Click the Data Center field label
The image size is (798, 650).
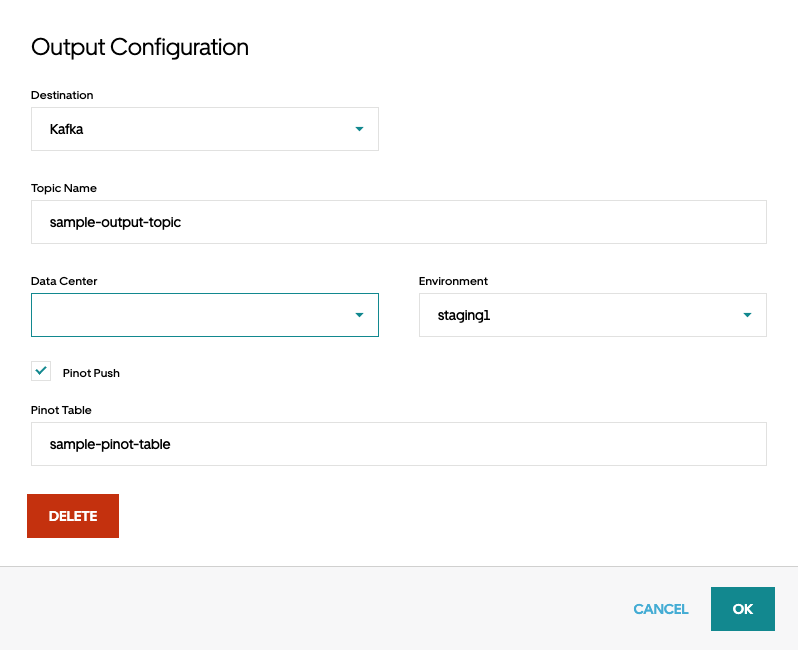tap(64, 281)
